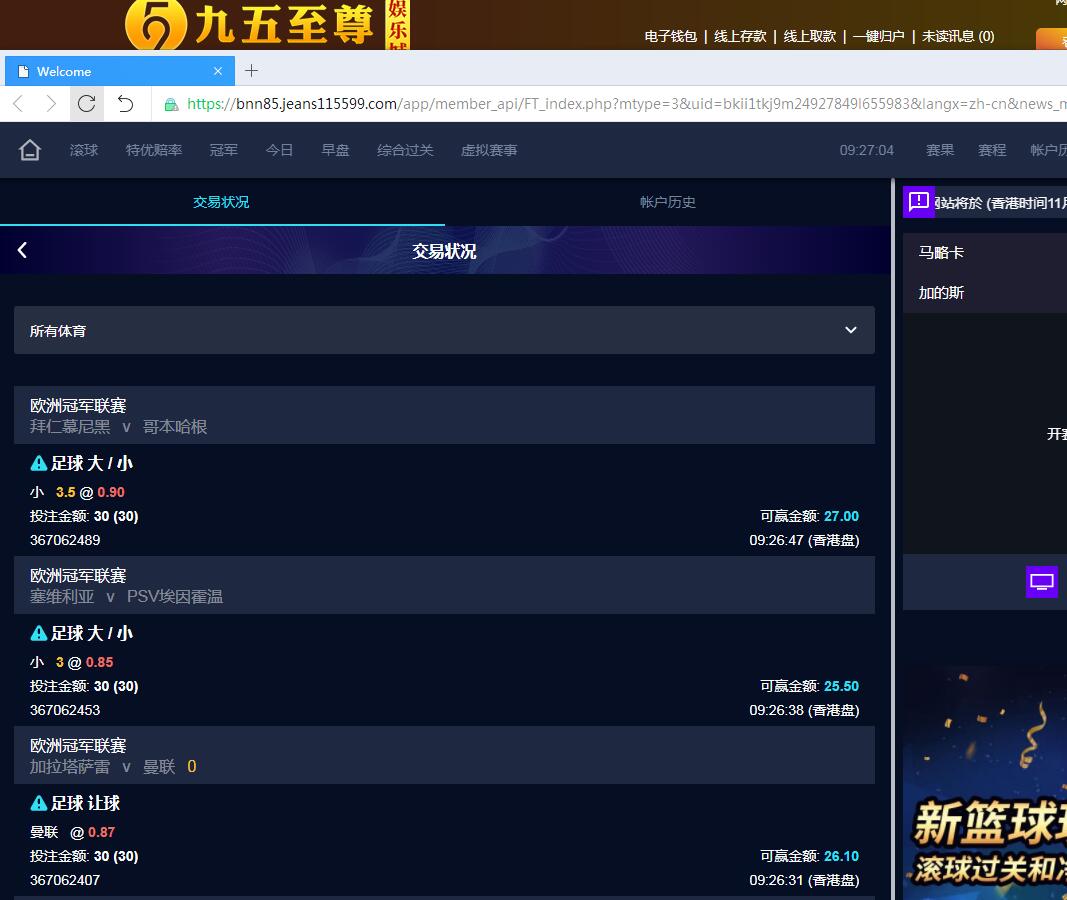
Task: Open the 赛程 menu item
Action: pos(992,150)
